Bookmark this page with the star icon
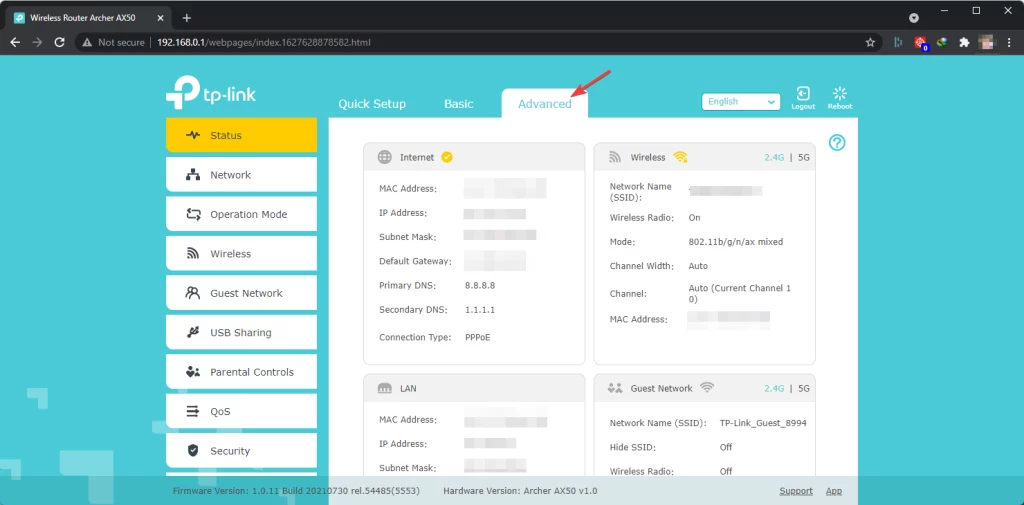 click(x=870, y=42)
